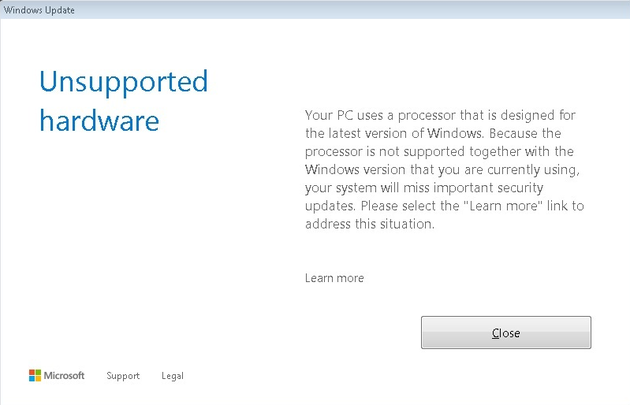Click the Close button

[505, 333]
